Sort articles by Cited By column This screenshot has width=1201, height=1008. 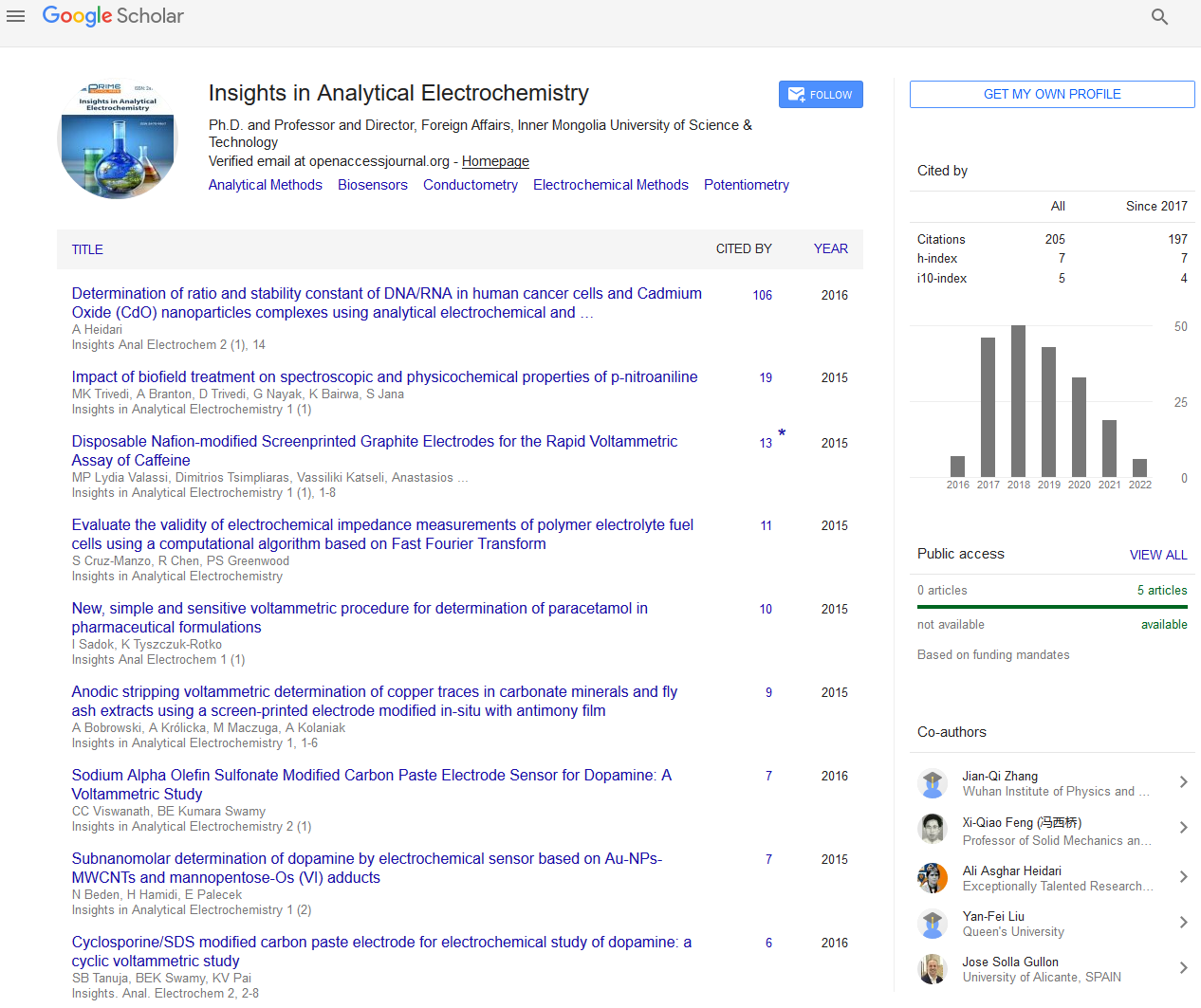[743, 248]
